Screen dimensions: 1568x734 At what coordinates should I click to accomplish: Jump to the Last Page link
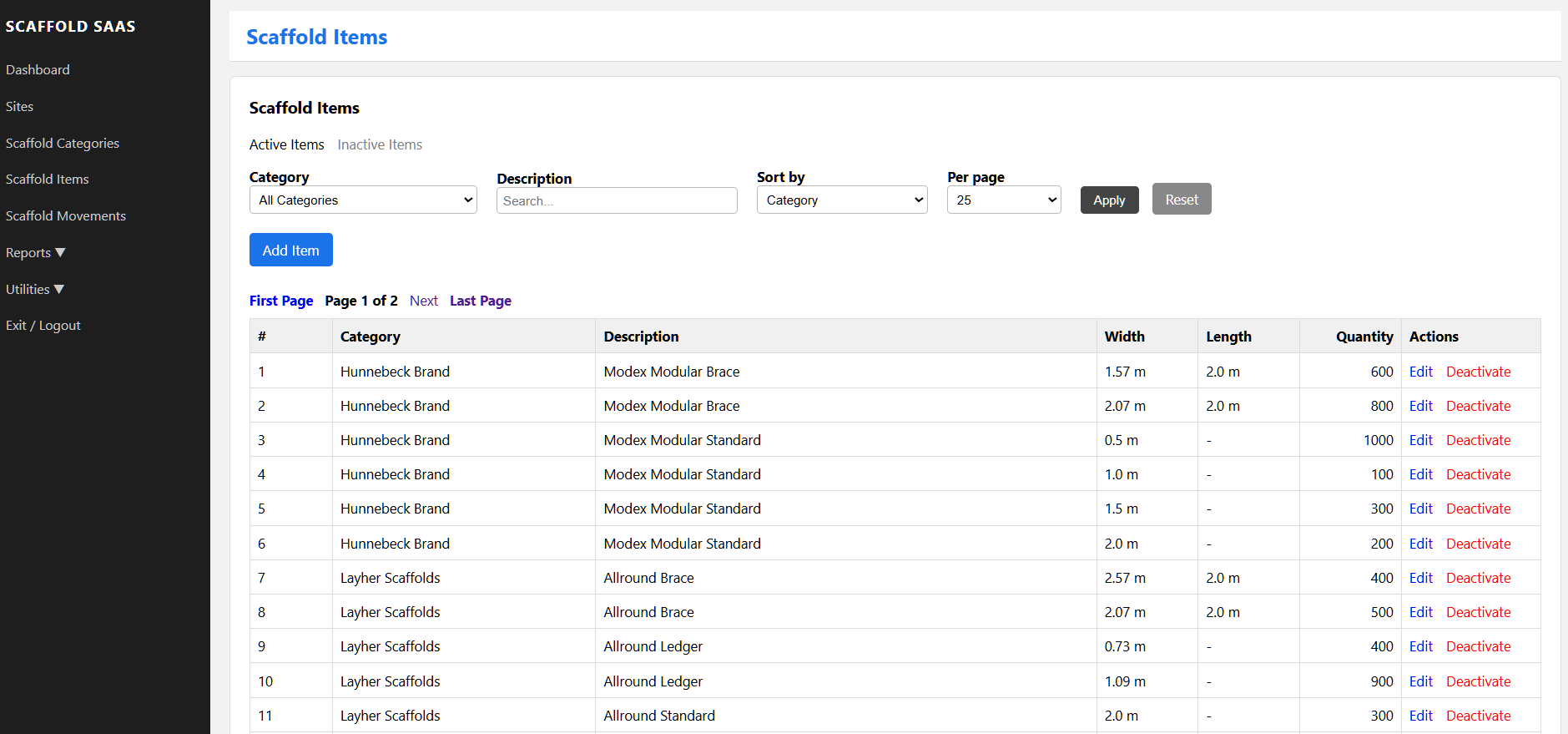(481, 301)
